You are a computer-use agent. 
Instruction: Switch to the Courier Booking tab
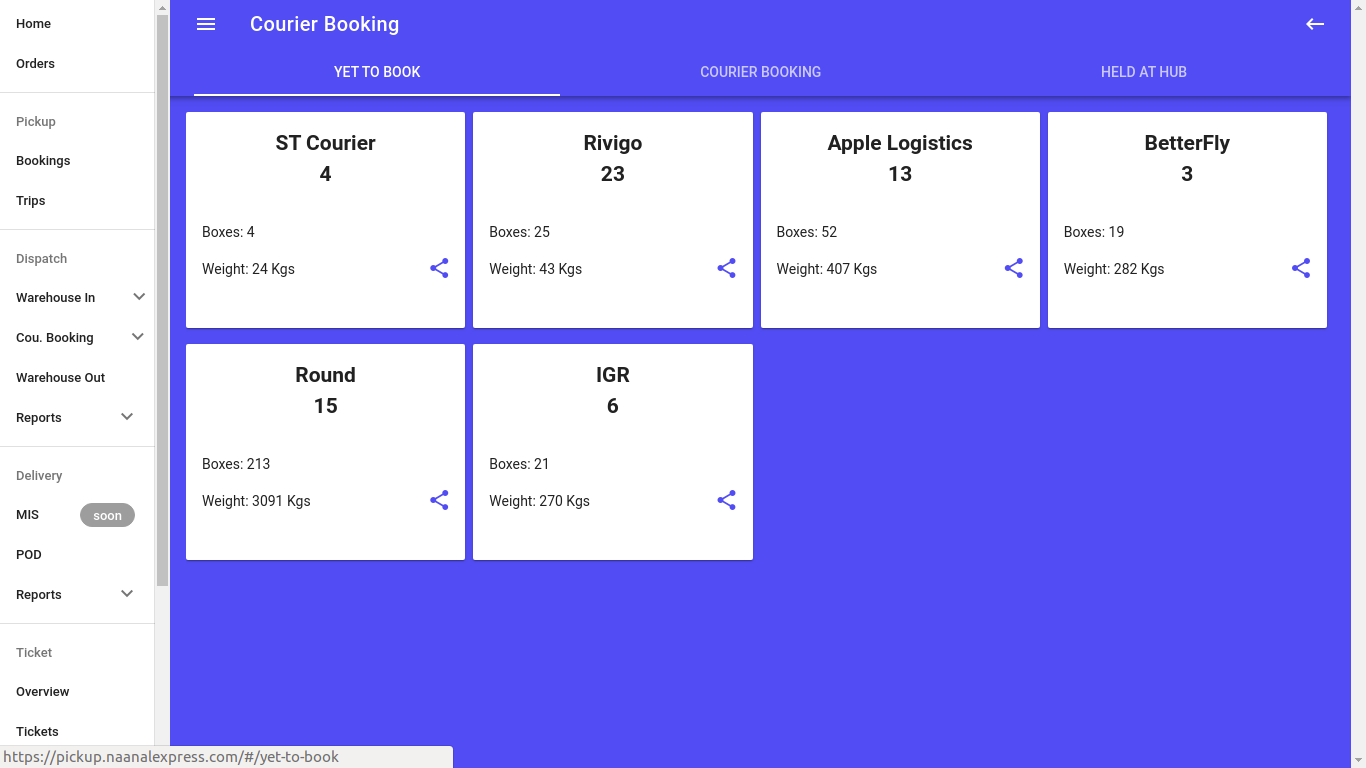point(760,72)
